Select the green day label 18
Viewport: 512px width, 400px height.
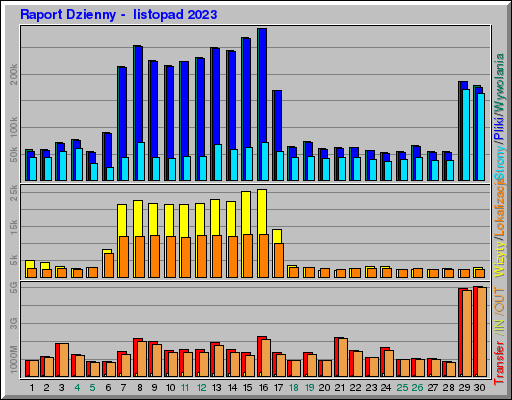point(294,388)
